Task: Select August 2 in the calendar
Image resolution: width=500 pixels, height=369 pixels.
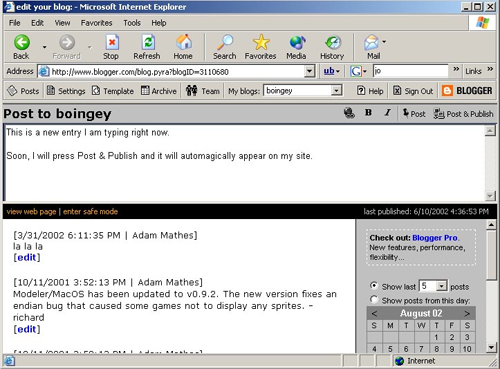Action: click(452, 337)
